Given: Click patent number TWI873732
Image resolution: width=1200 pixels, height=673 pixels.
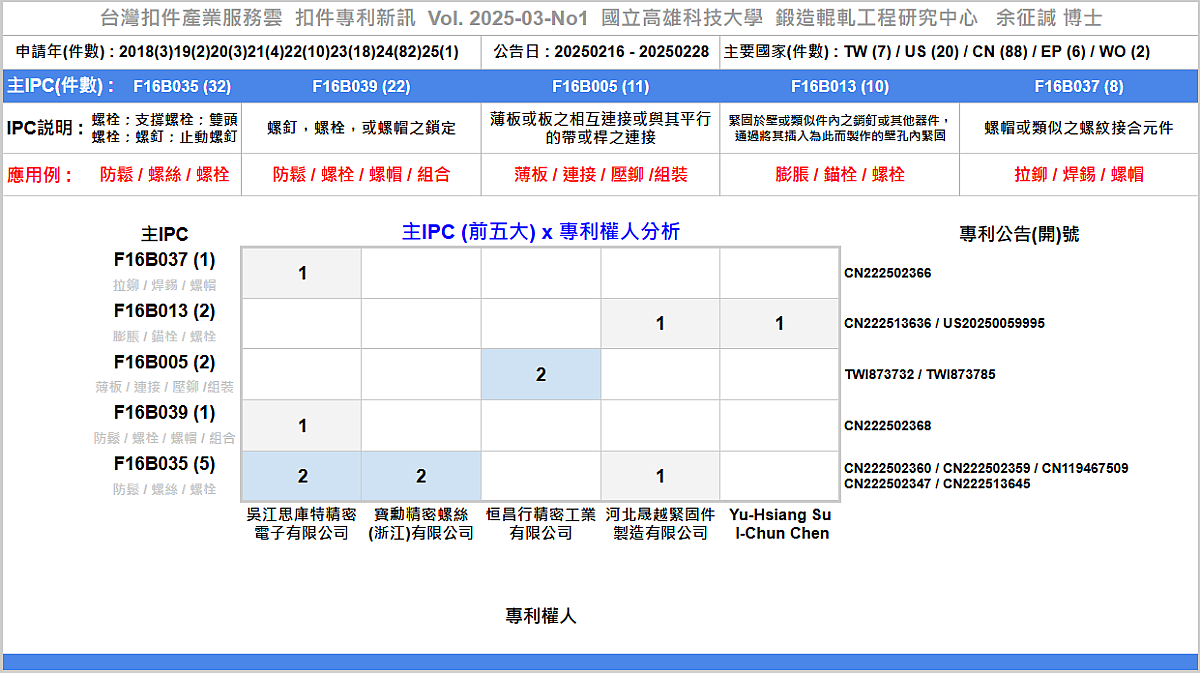Looking at the screenshot, I should click(880, 374).
